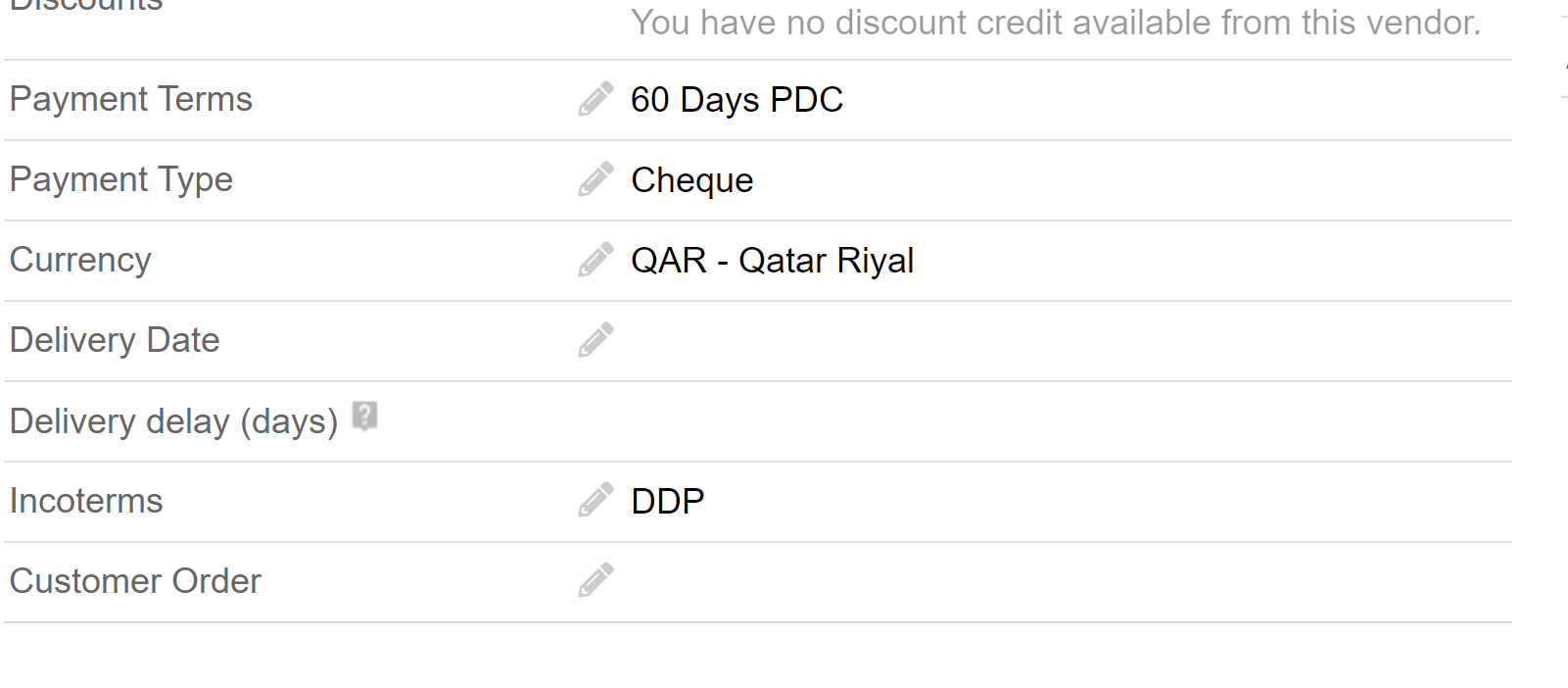Click the "60 Days PDC" payment terms value

tap(736, 100)
